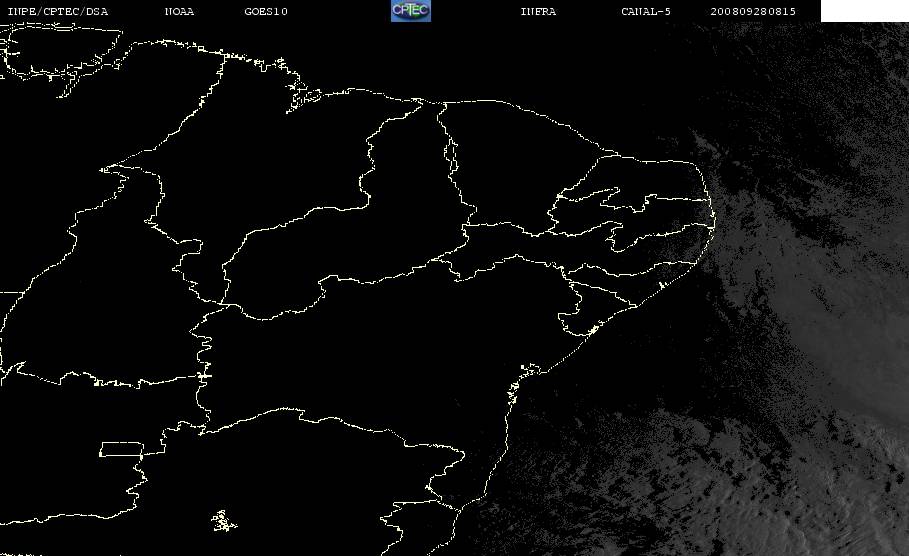This screenshot has height=556, width=909.
Task: Click the INPE/CPTEC/DSA header text
Action: tap(58, 12)
